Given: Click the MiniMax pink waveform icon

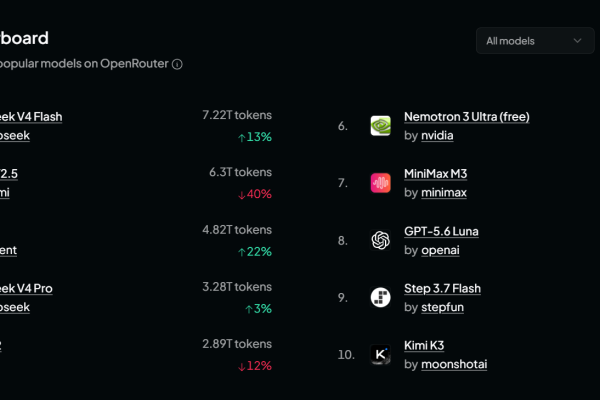Looking at the screenshot, I should [380, 183].
